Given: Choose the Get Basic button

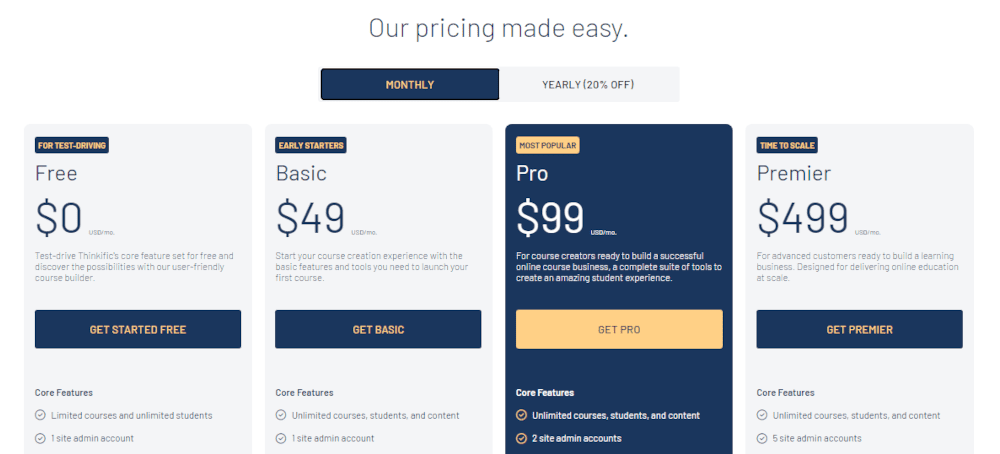Looking at the screenshot, I should click(378, 329).
